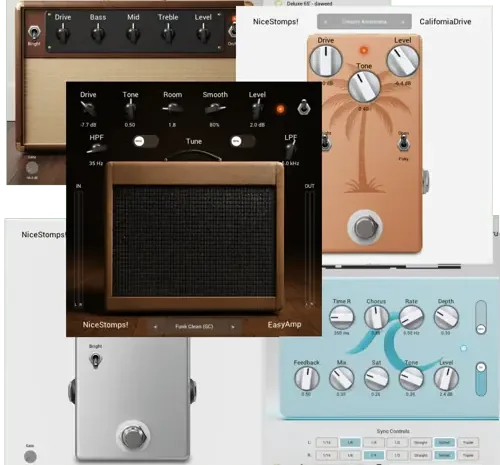500x465 pixels.
Task: Click the -7.7 dB Drive value in EasyAmp
Action: point(88,125)
